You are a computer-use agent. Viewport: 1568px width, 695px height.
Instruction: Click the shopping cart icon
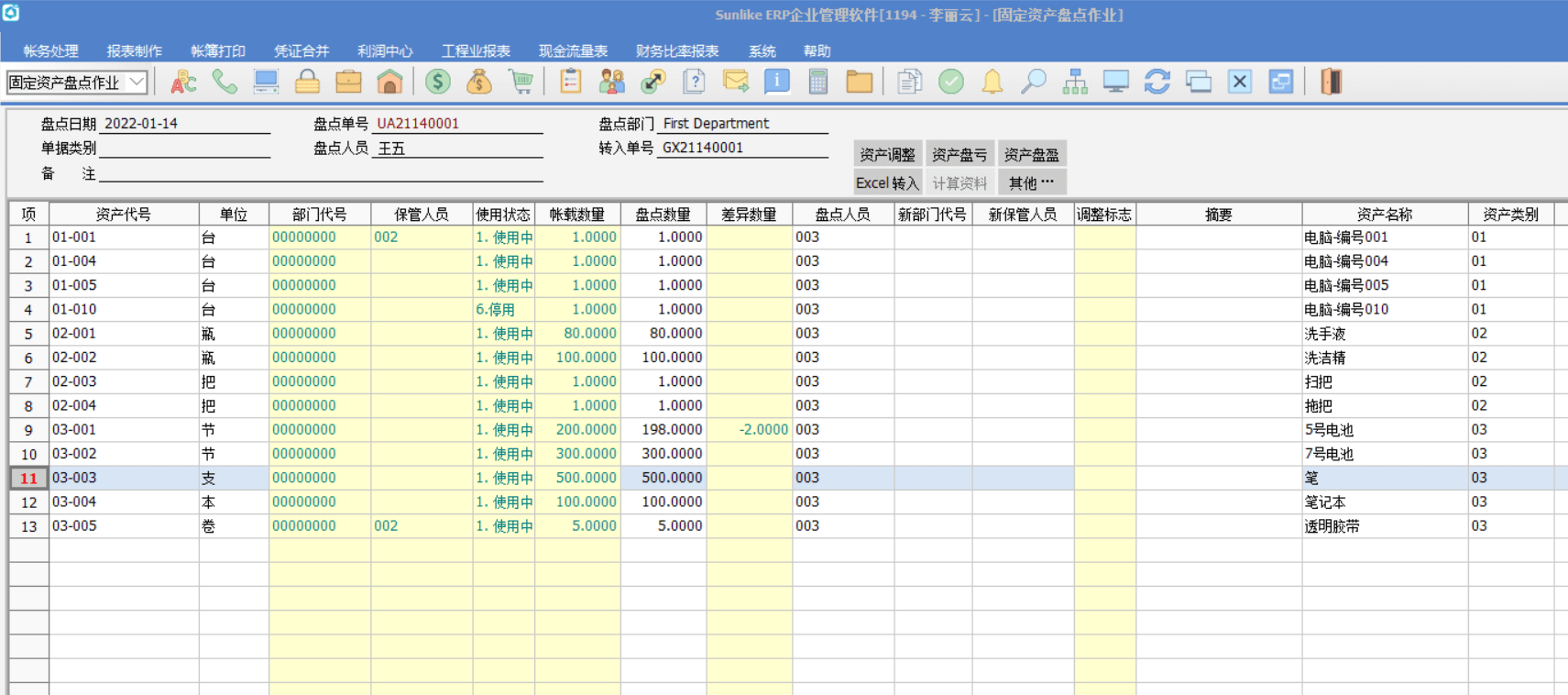521,82
